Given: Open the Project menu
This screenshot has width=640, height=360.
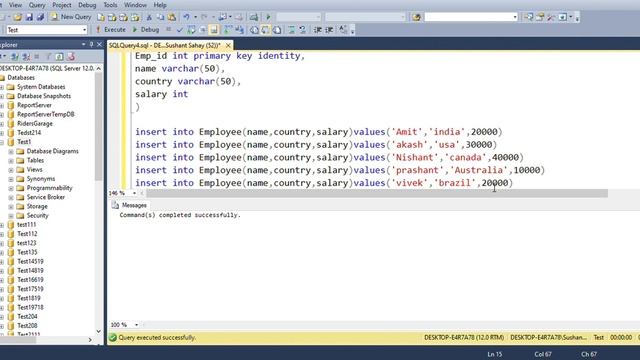Looking at the screenshot, I should 62,5.
